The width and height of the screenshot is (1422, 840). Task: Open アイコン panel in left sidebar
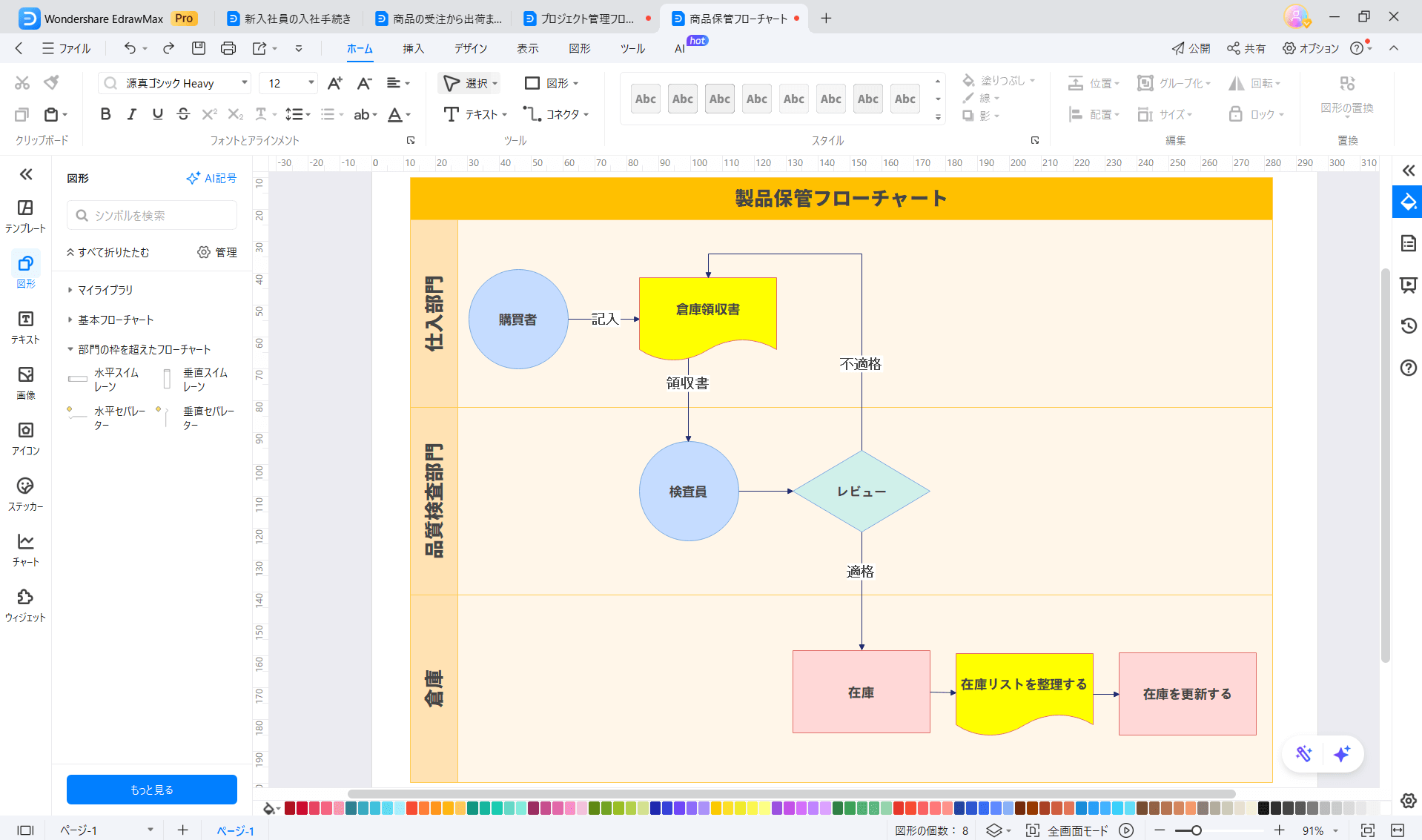[25, 438]
